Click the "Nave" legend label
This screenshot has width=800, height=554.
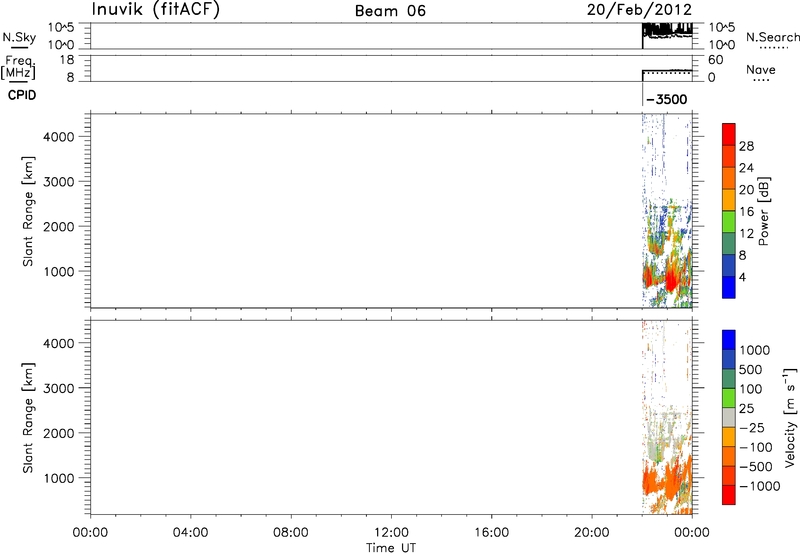761,69
